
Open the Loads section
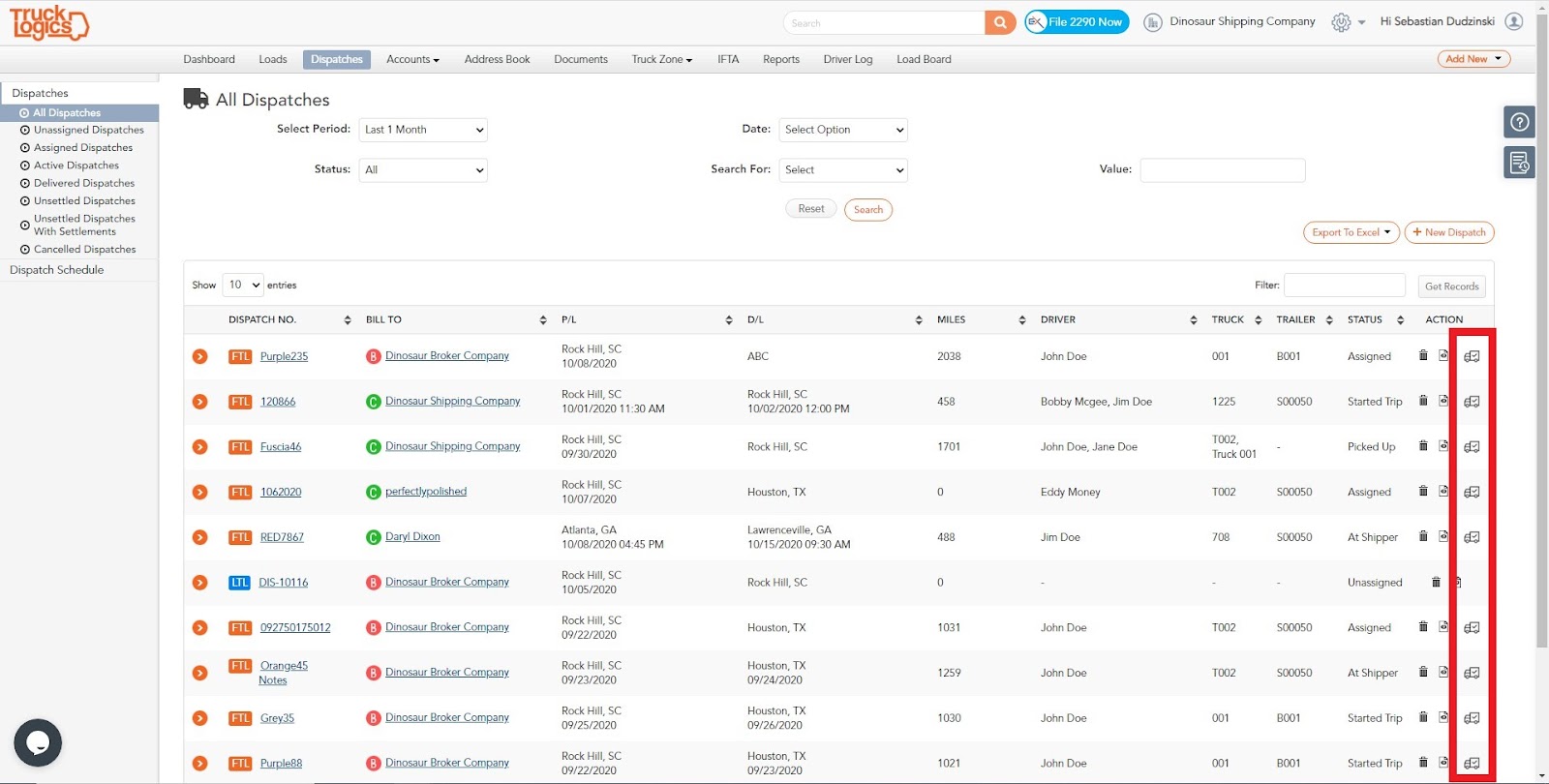click(x=273, y=59)
